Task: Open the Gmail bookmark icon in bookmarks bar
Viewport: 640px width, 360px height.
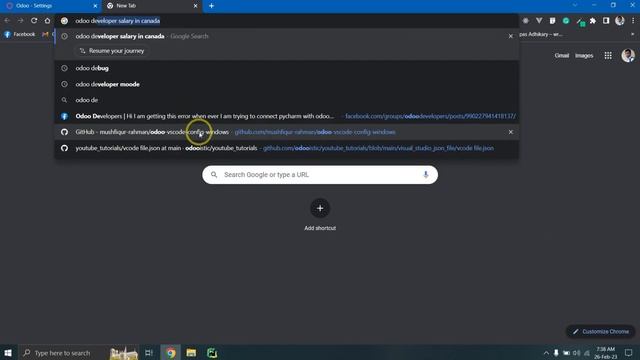Action: point(45,34)
